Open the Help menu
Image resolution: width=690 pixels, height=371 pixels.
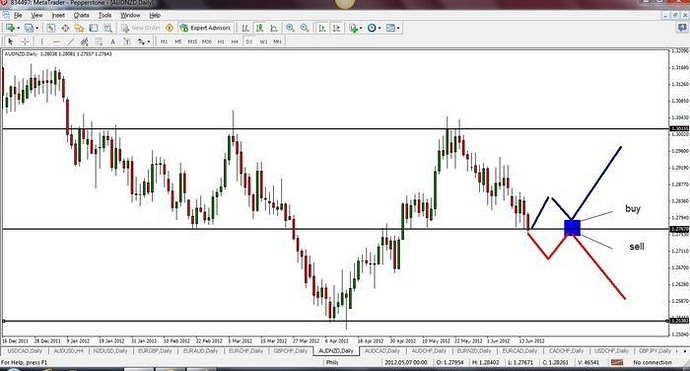pos(154,15)
